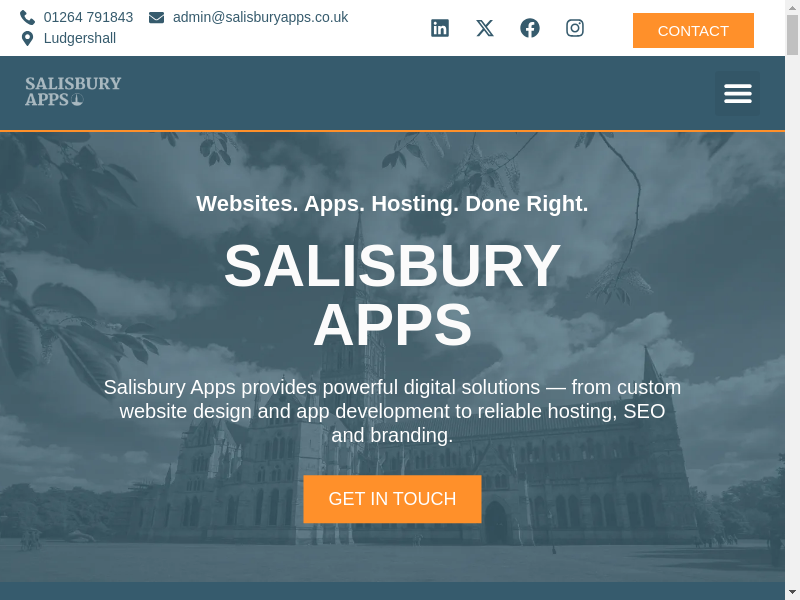Expand the hamburger navigation menu

pyautogui.click(x=737, y=93)
